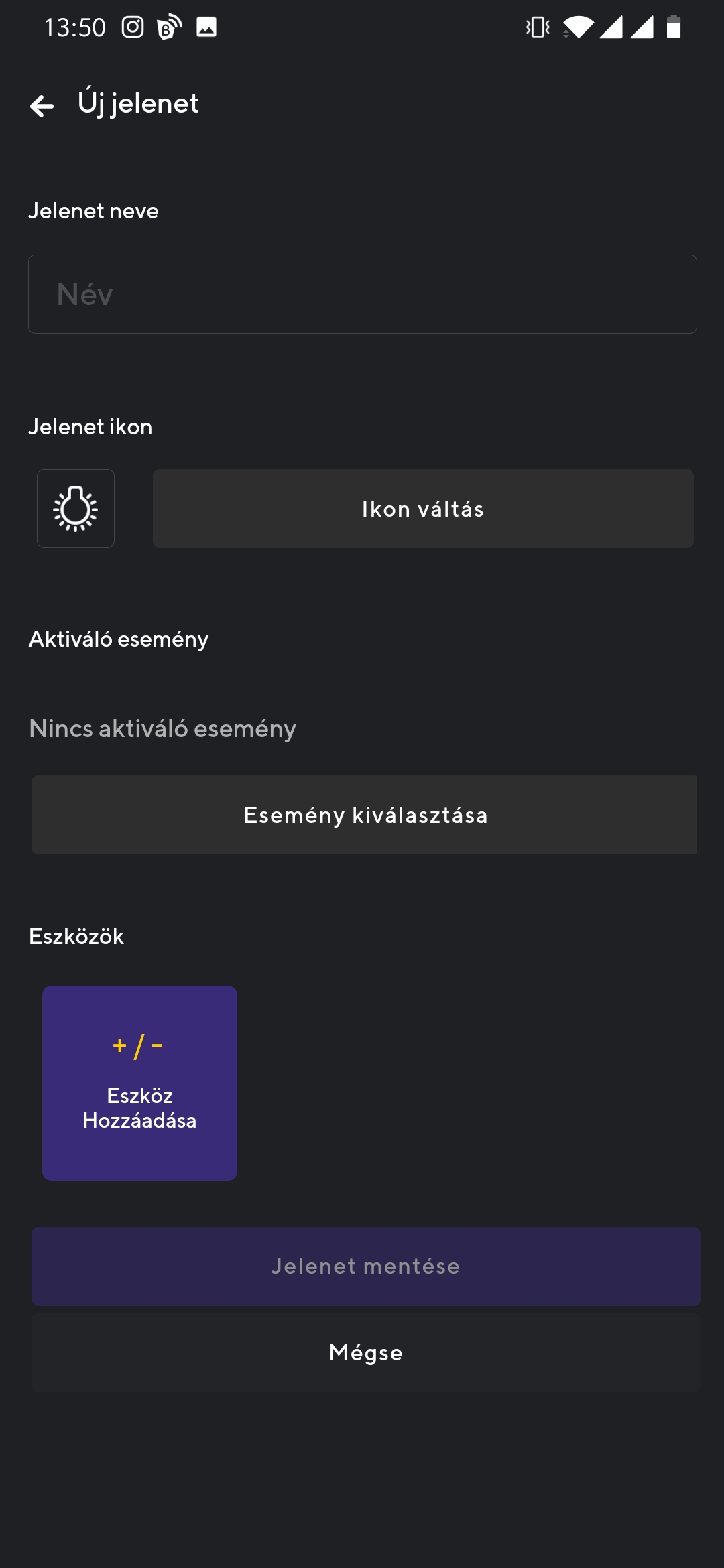The image size is (724, 1568).
Task: Click the battery status icon
Action: pos(672,27)
